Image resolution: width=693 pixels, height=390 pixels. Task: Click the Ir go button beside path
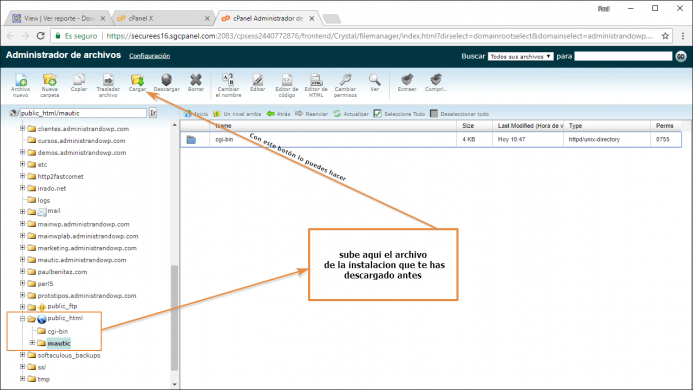tap(153, 113)
